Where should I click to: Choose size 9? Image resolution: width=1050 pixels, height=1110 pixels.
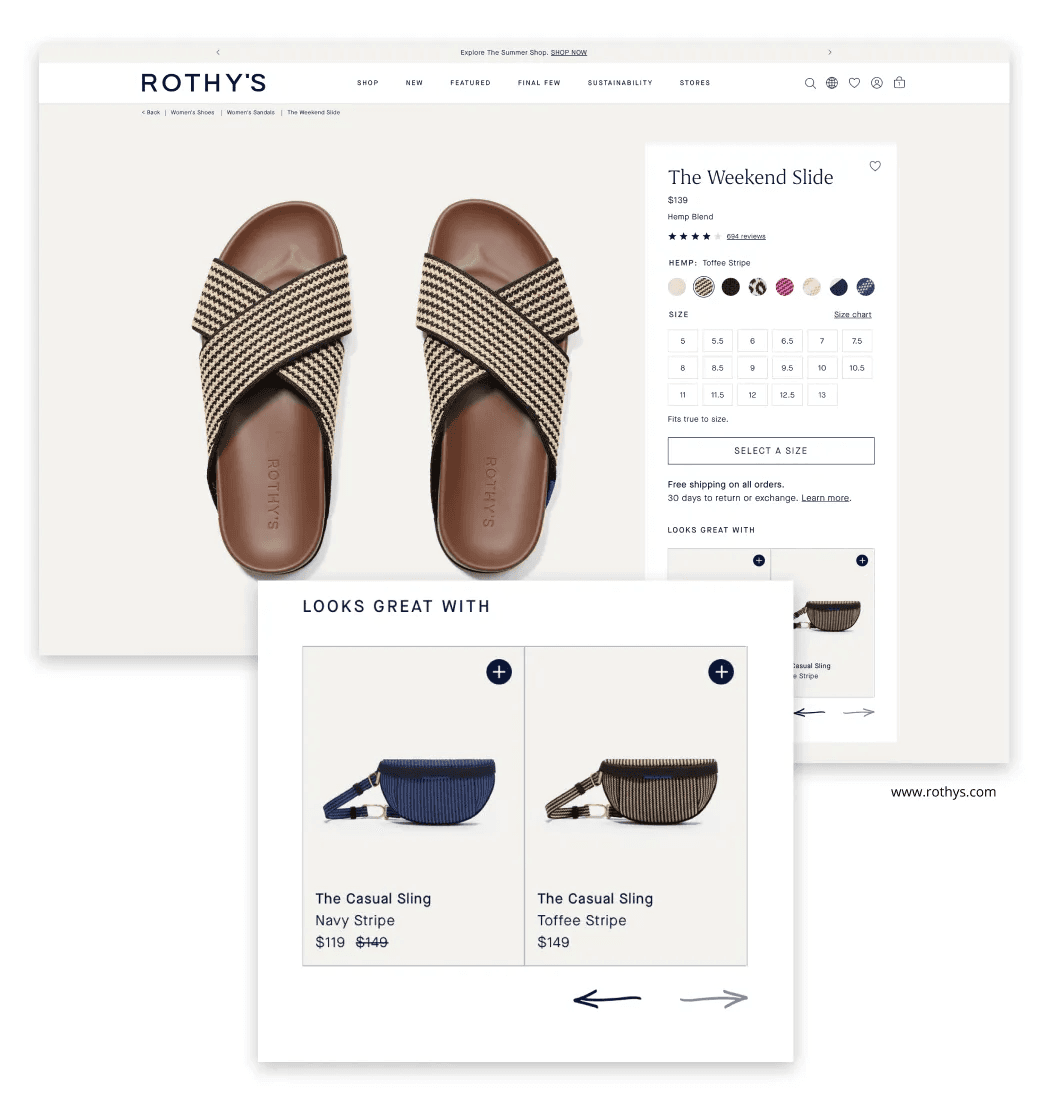(x=752, y=368)
